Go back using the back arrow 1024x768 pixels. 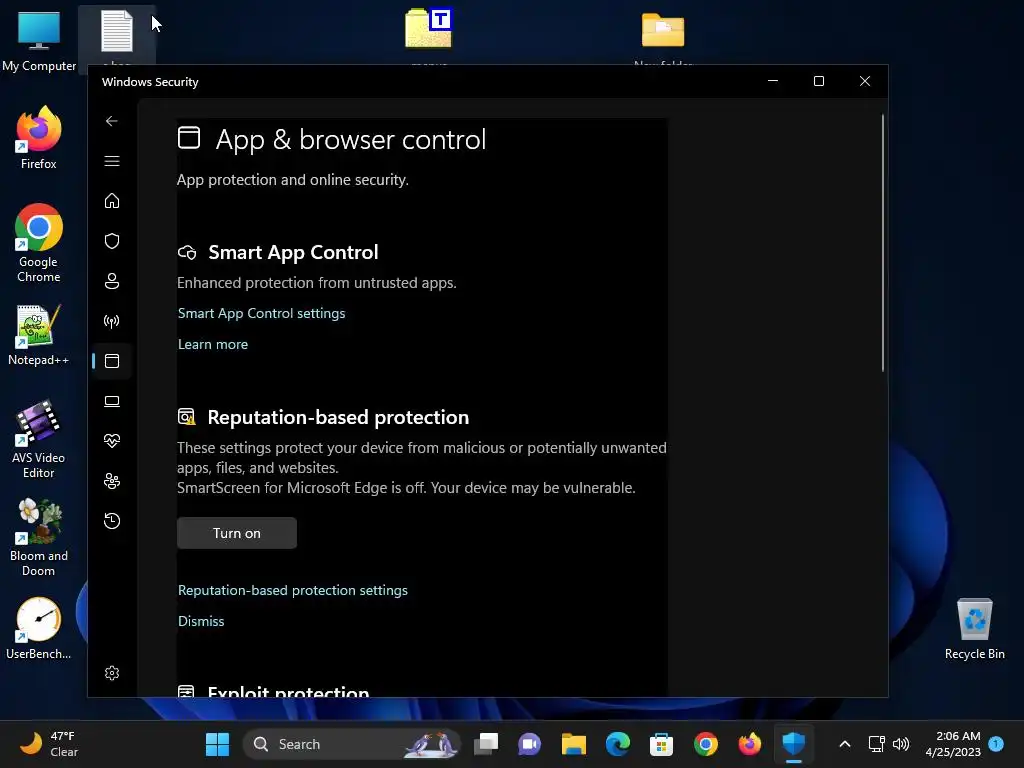coord(112,121)
